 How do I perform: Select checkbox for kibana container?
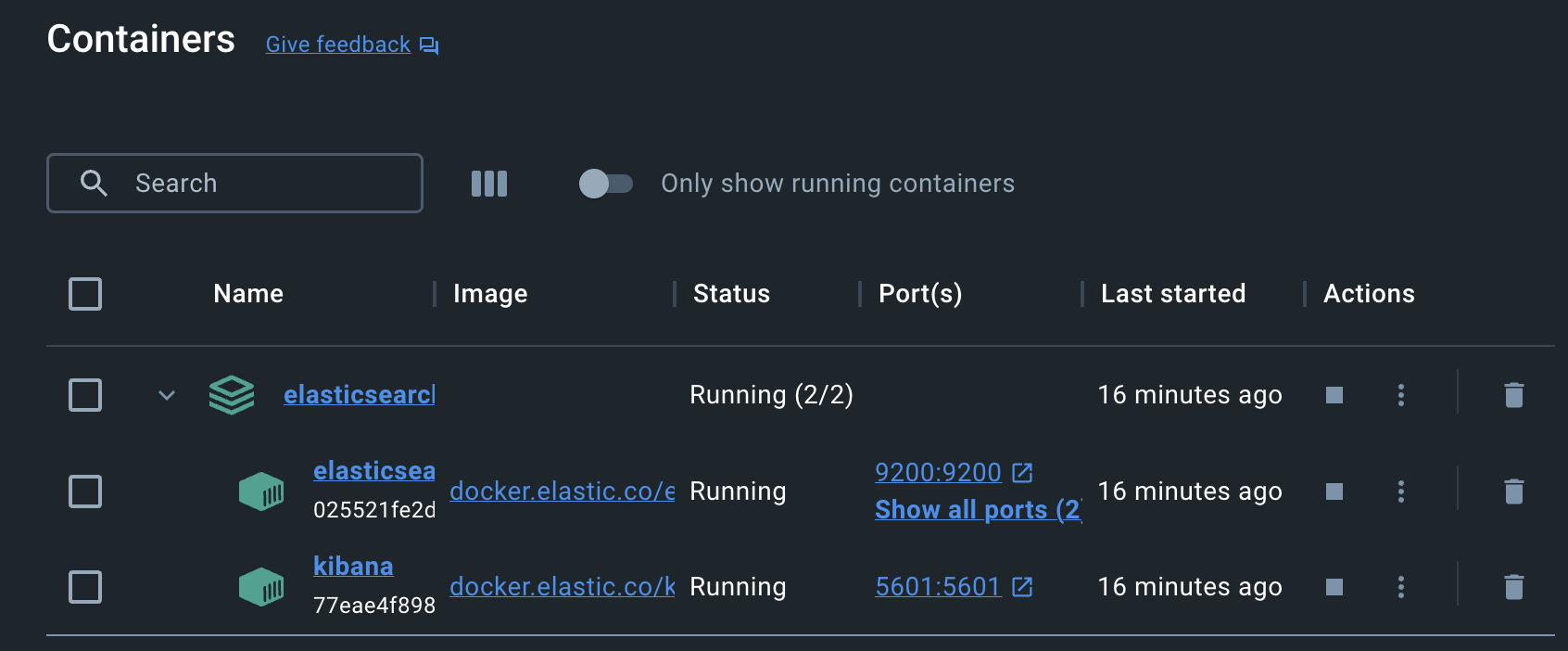click(x=85, y=587)
